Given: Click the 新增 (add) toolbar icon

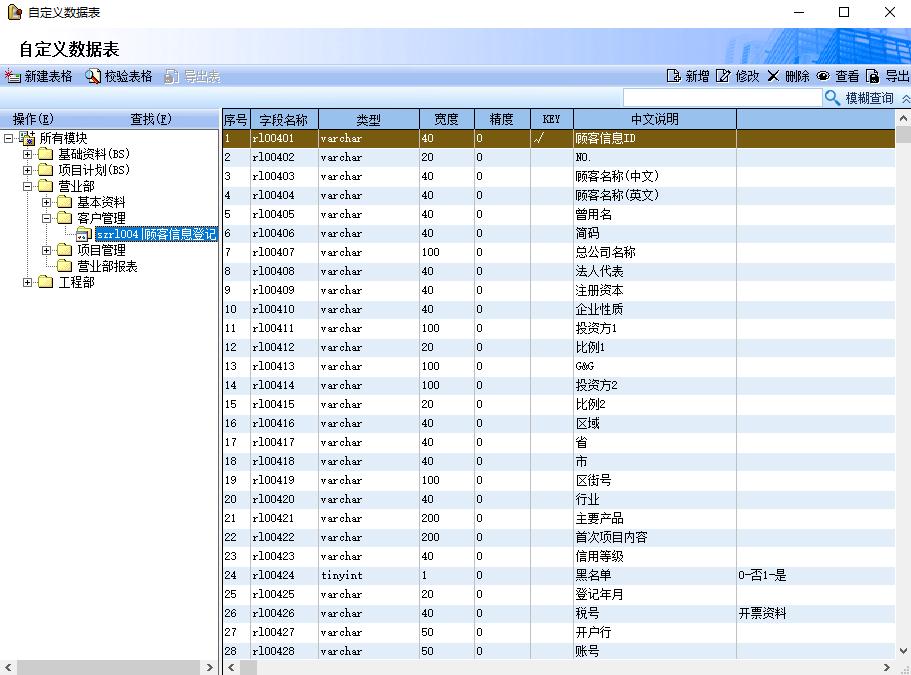Looking at the screenshot, I should pos(673,76).
